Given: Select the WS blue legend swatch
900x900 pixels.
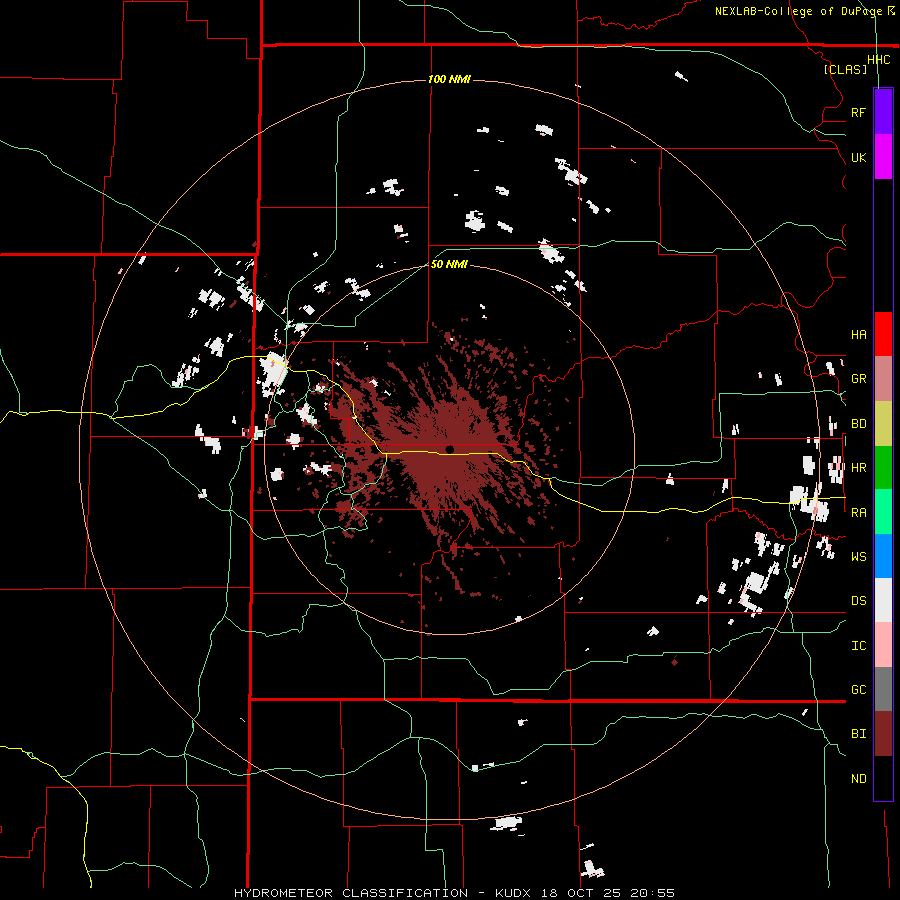Looking at the screenshot, I should coord(883,556).
